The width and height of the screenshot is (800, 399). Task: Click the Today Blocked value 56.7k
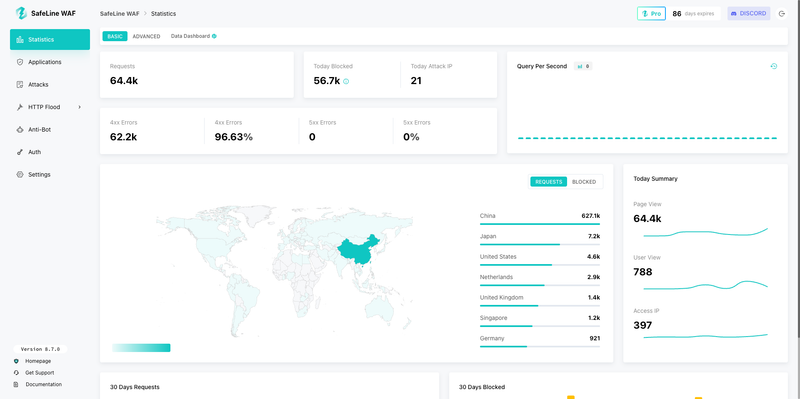(327, 81)
